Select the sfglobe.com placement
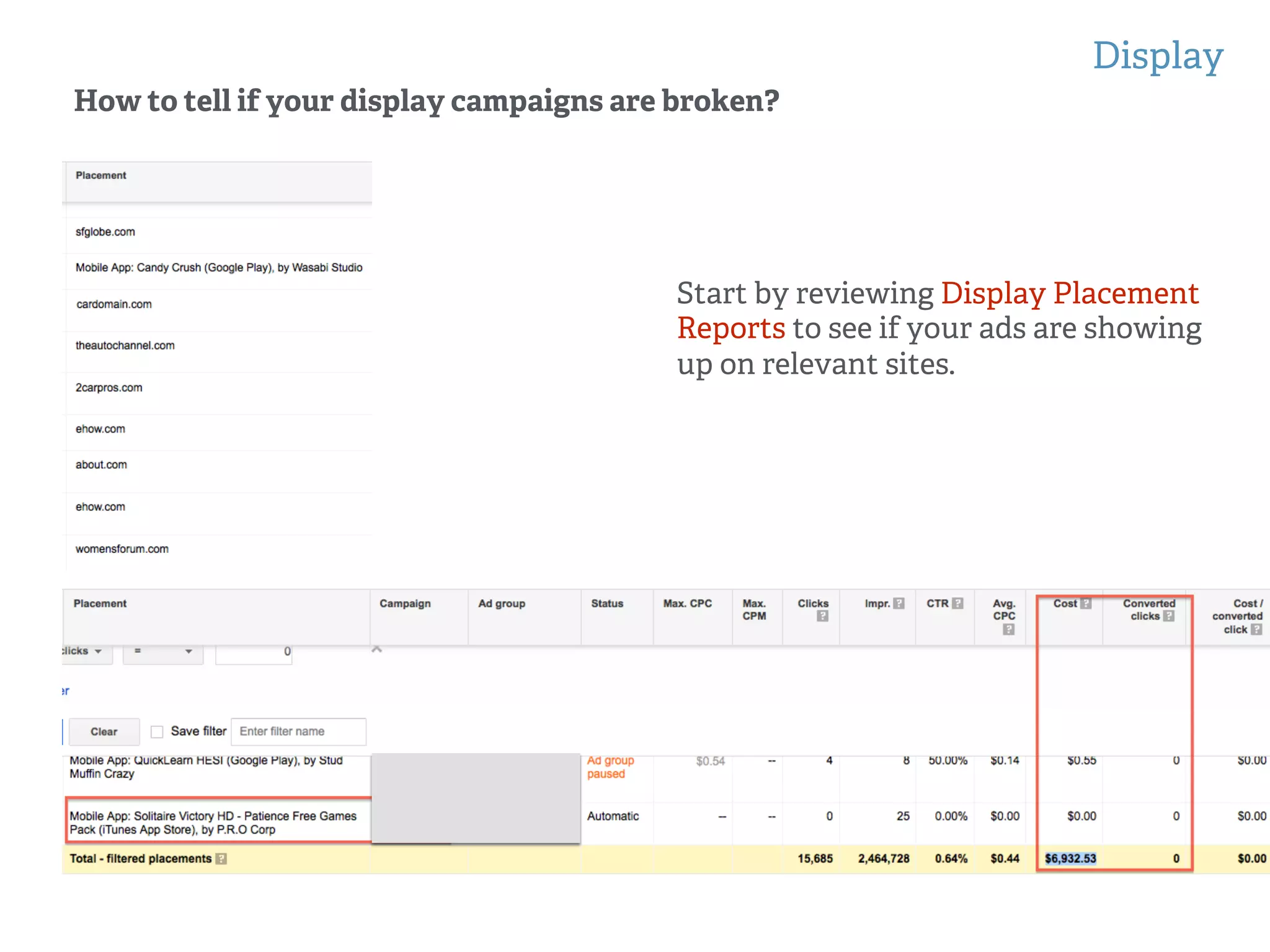1270x952 pixels. coord(105,232)
